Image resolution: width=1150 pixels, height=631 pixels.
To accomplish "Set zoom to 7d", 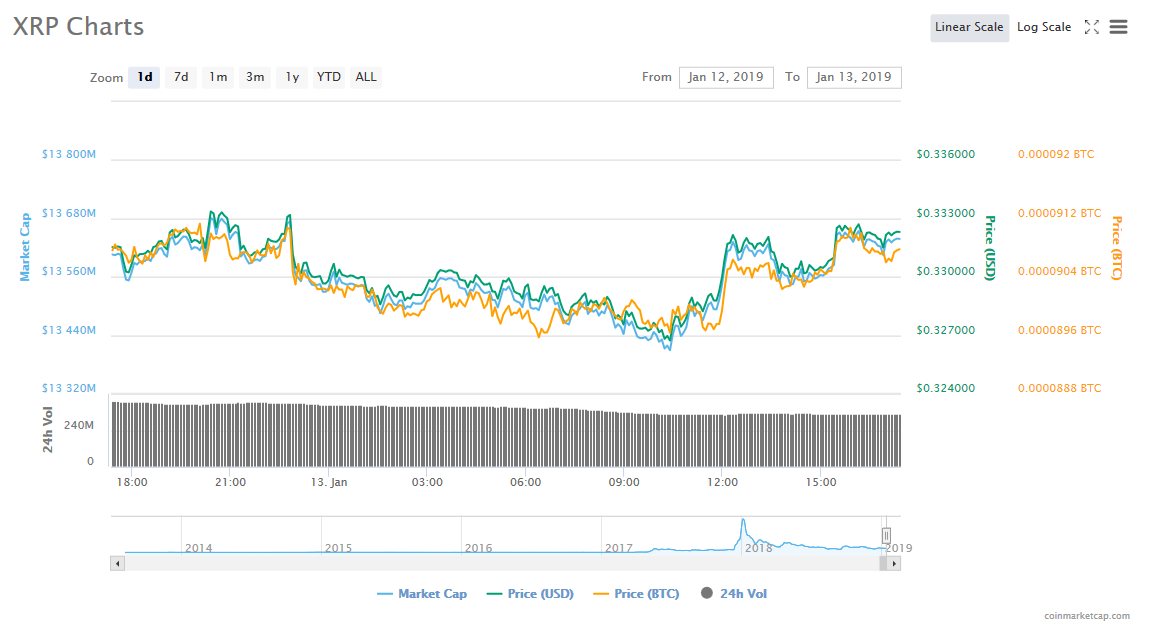I will 181,77.
